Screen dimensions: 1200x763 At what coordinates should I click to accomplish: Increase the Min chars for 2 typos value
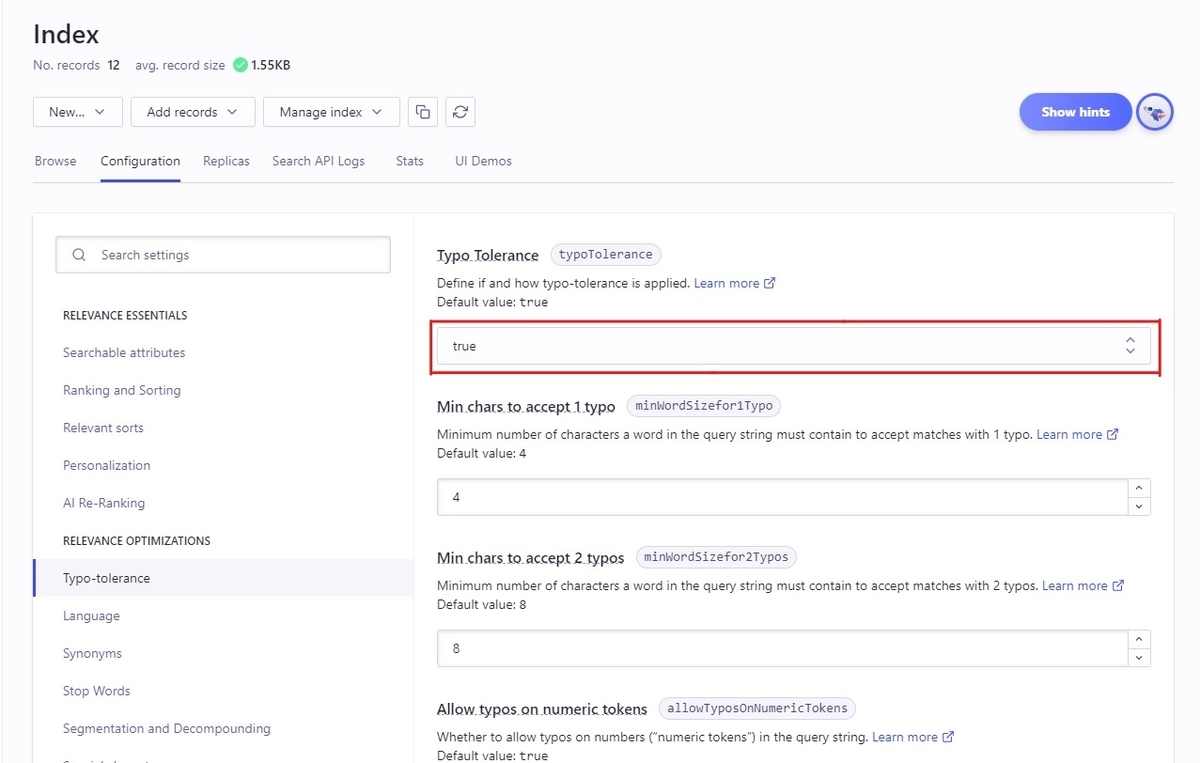tap(1139, 639)
